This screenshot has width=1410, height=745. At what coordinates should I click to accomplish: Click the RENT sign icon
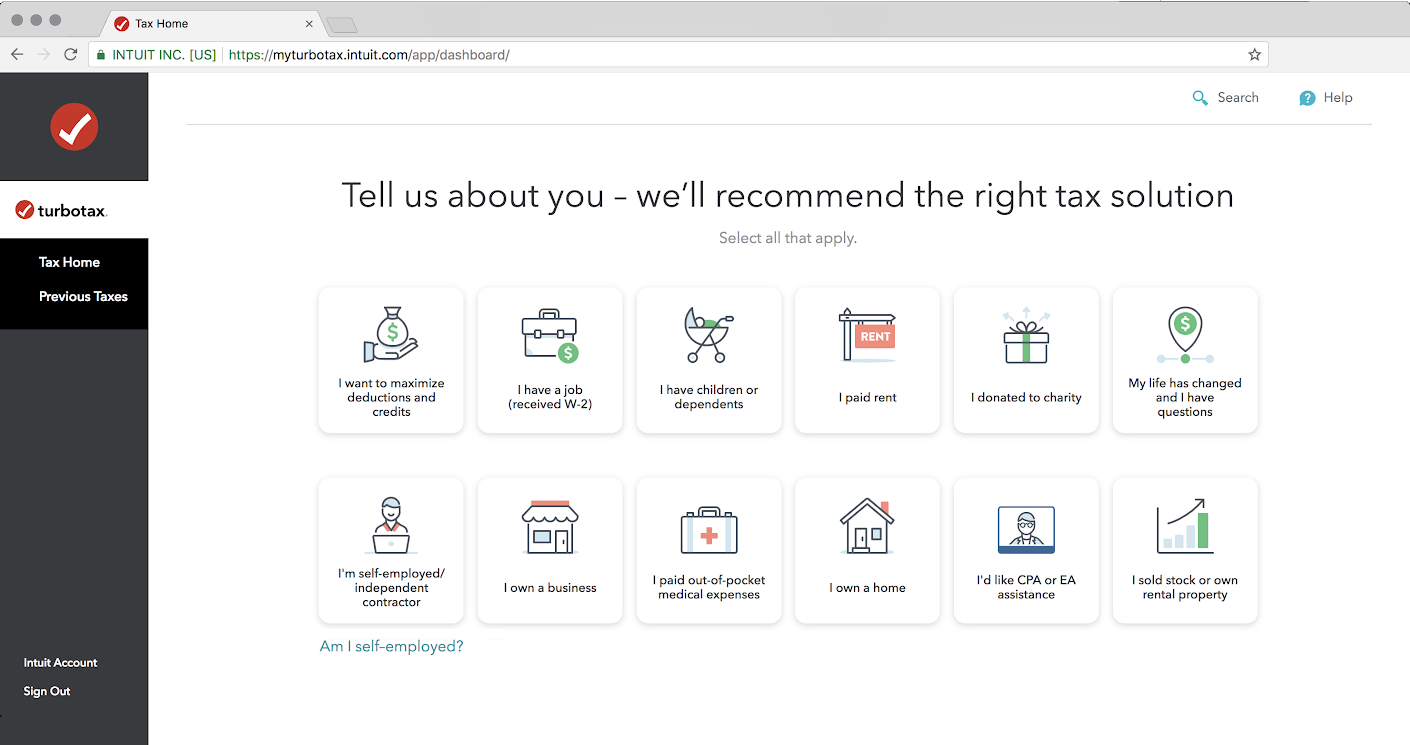pyautogui.click(x=867, y=336)
